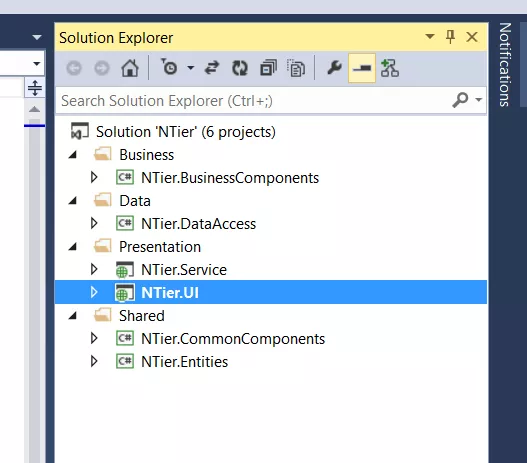
Task: Open search options dropdown arrow
Action: pos(479,100)
